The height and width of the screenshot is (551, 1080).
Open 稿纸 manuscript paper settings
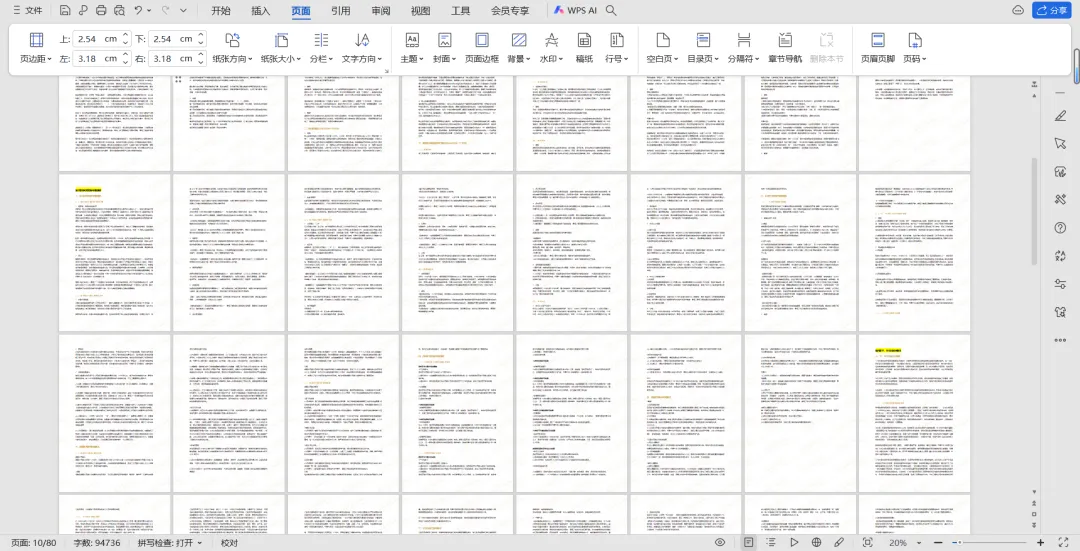point(584,48)
